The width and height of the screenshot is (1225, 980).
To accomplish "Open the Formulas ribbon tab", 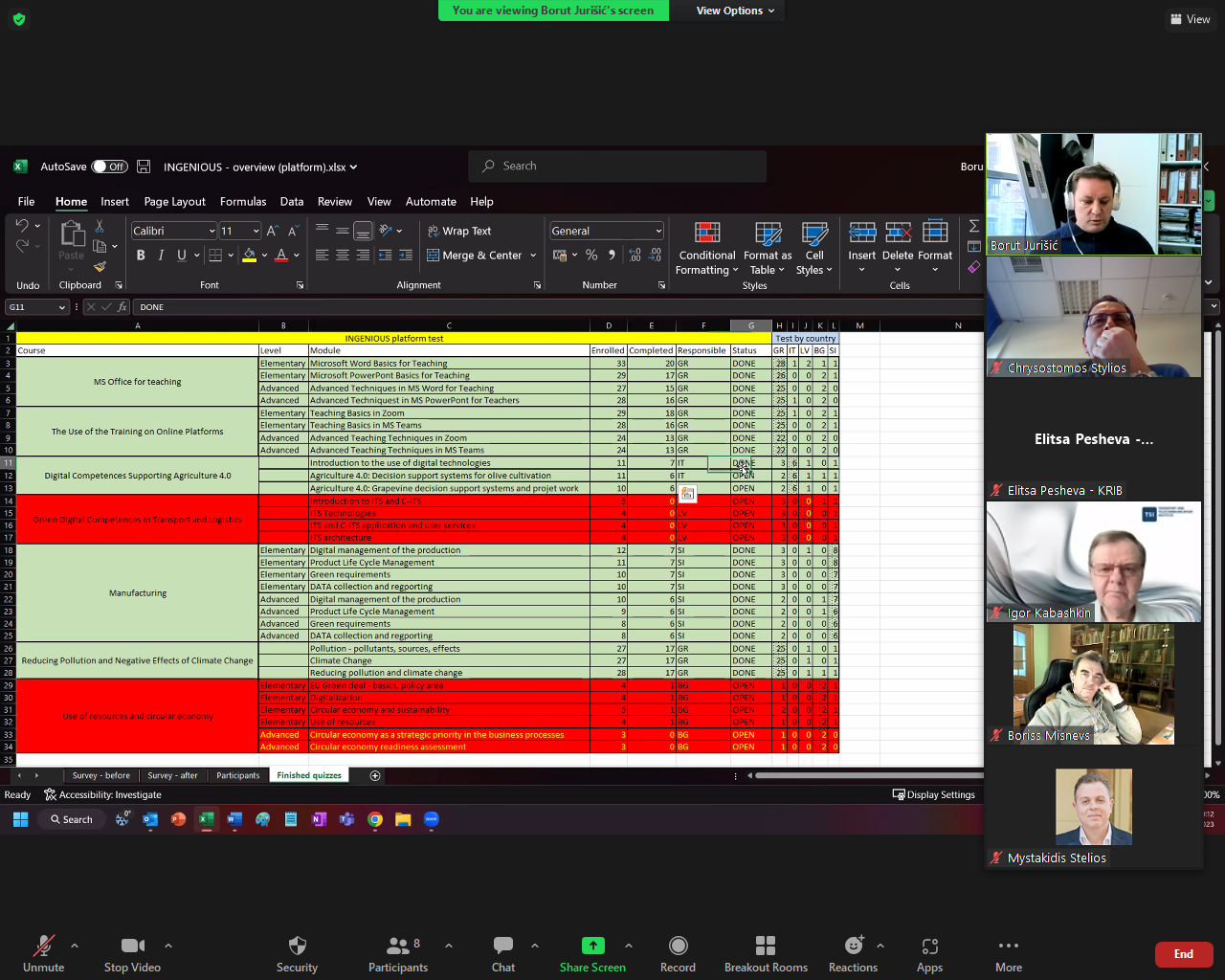I will (243, 202).
